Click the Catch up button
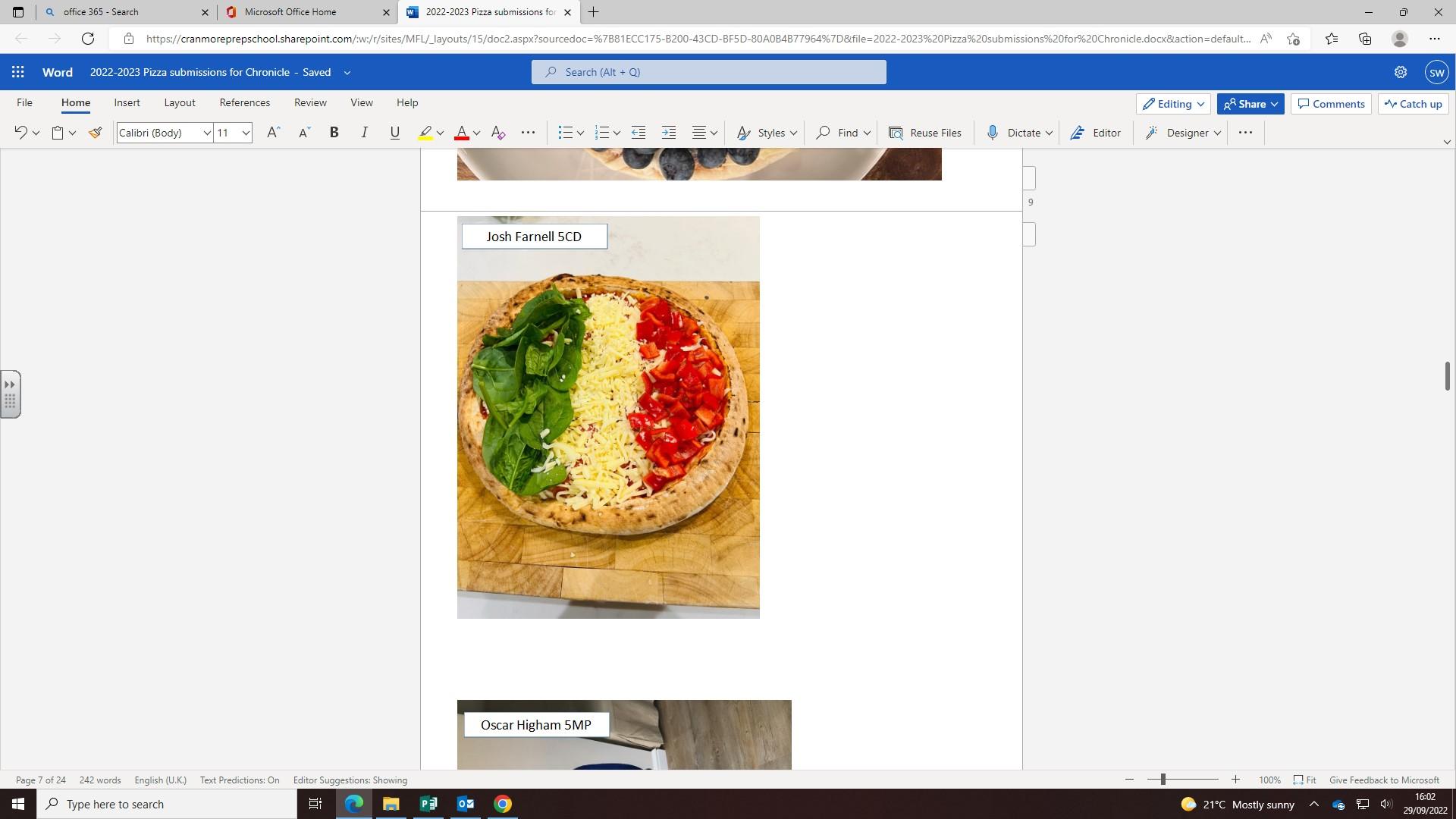The height and width of the screenshot is (819, 1456). [x=1413, y=104]
